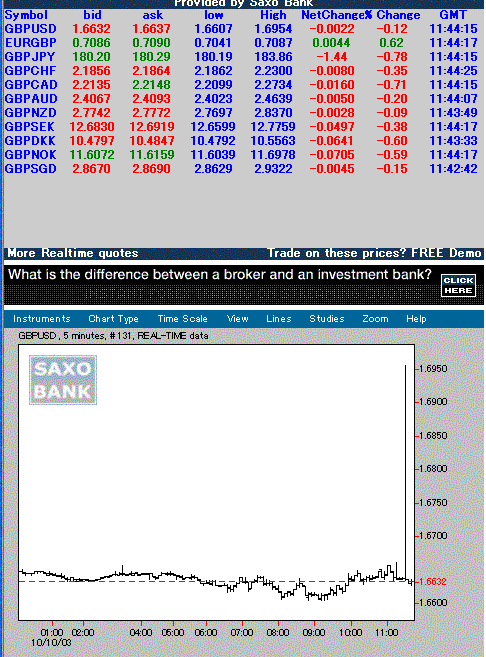Click the GBPNOK ask value 11.6159
The width and height of the screenshot is (486, 657).
point(152,155)
